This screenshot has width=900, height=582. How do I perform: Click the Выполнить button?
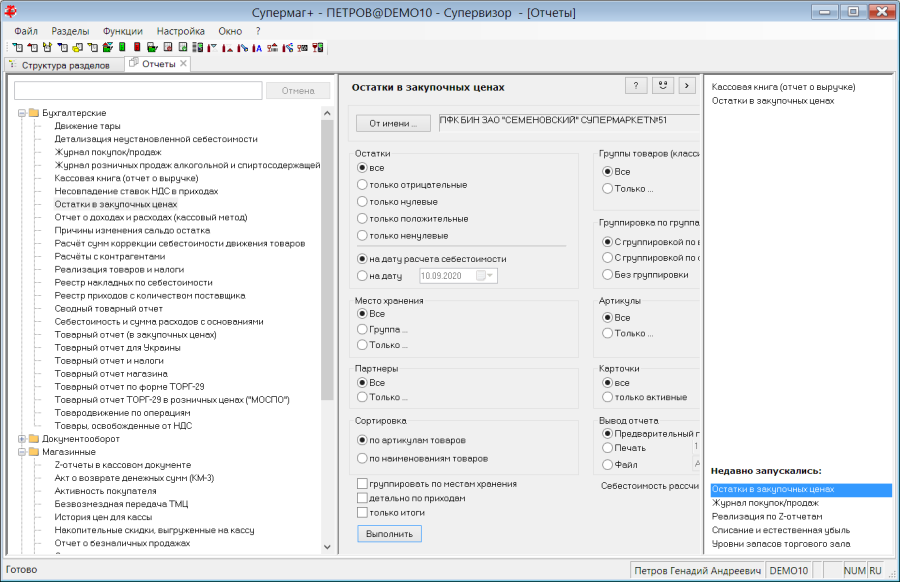(390, 534)
